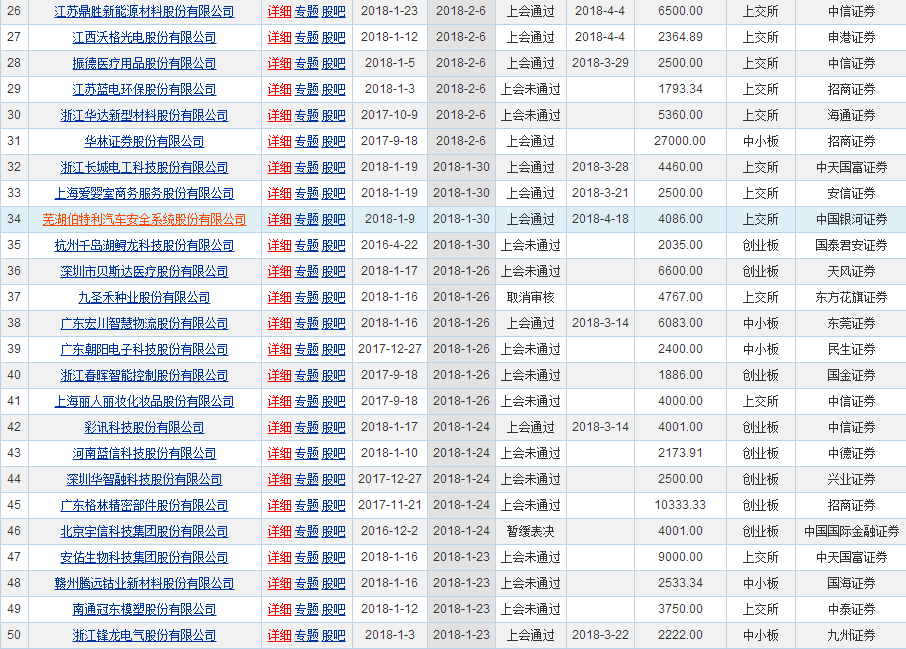Click 专题 for 广东朝阳电子 row

coord(307,350)
